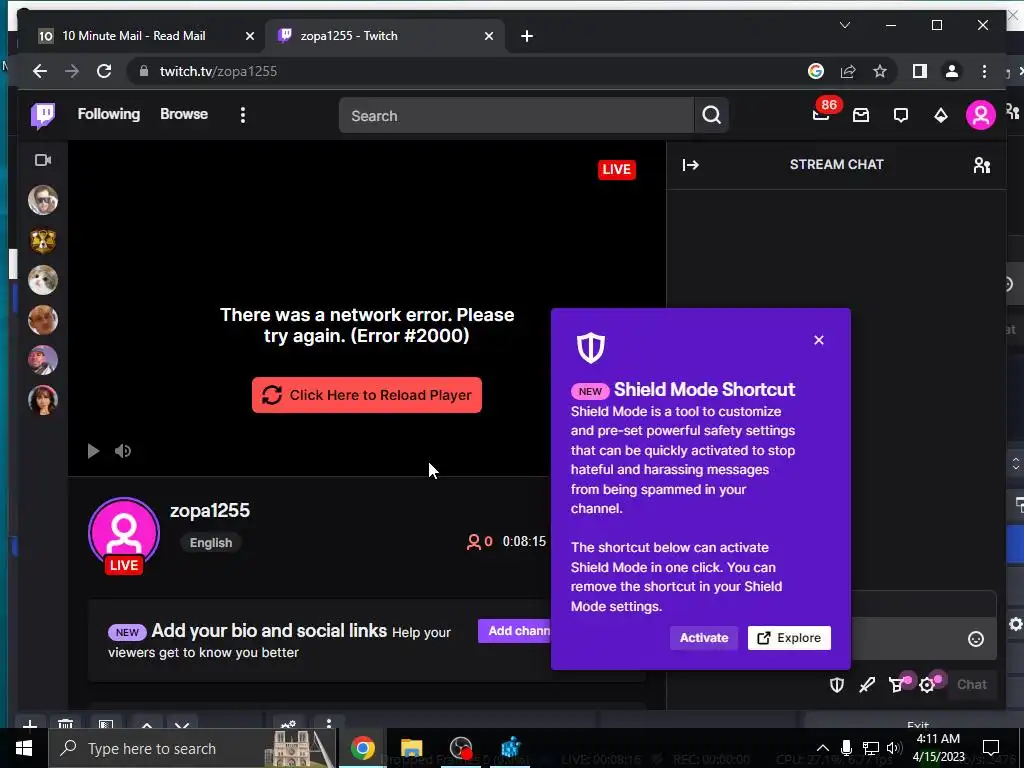Open first followed channel avatar with sunglasses
Screen dimensions: 1024x768
click(43, 199)
